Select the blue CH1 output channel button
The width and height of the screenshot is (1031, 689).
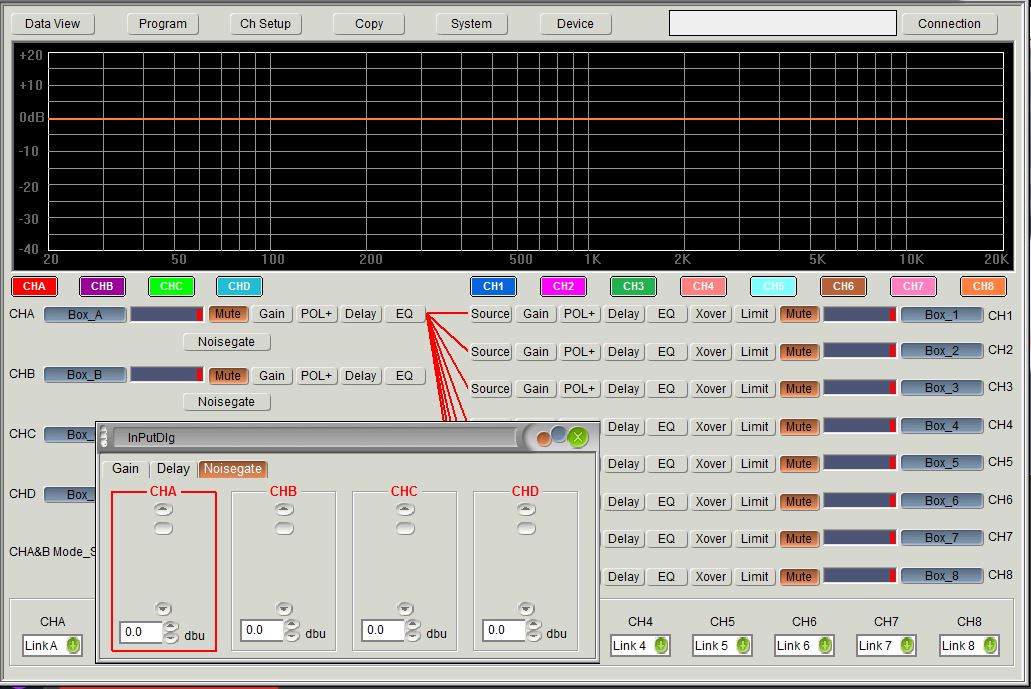click(493, 286)
